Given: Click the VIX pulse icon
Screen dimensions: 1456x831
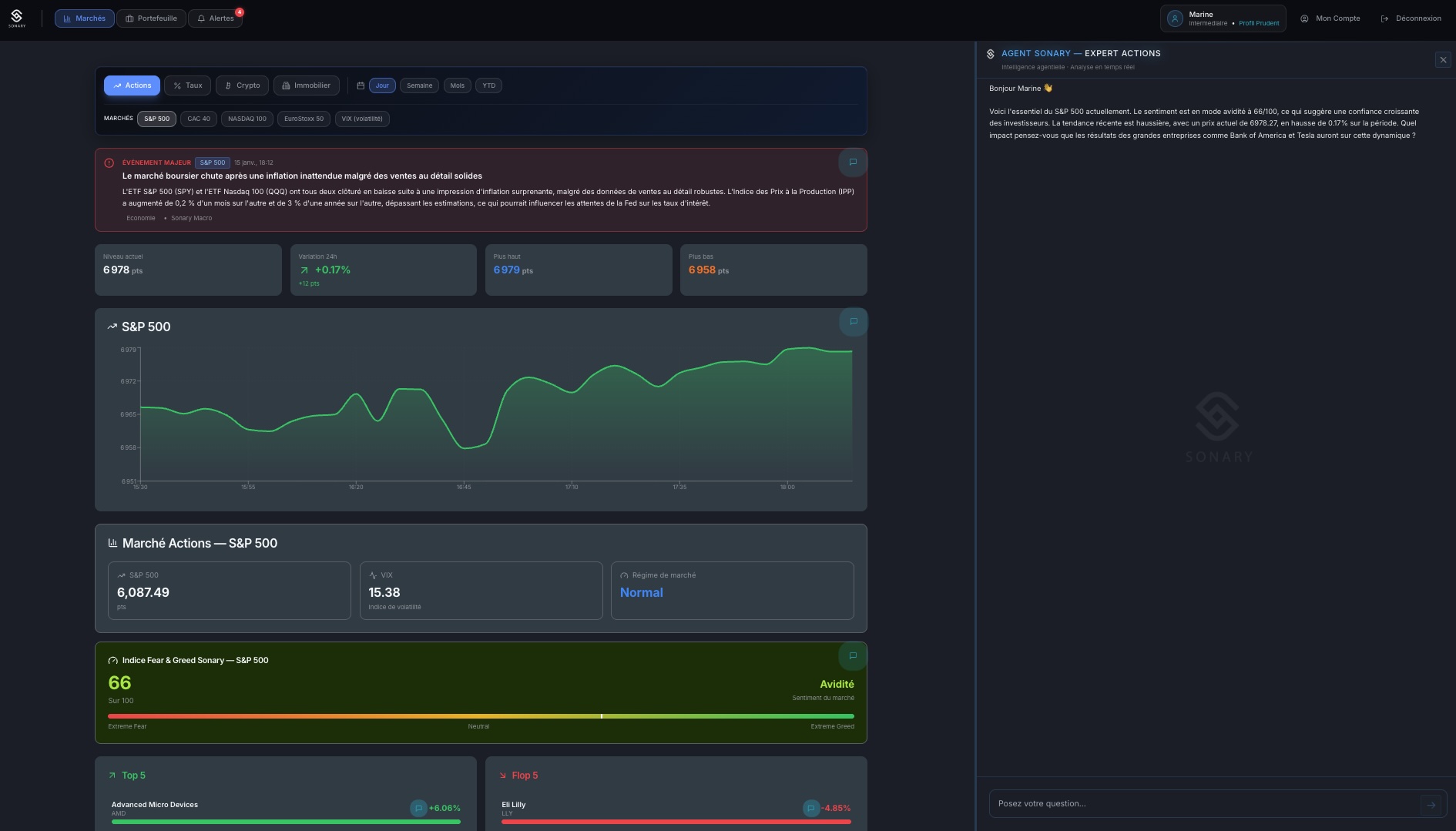Looking at the screenshot, I should (373, 575).
